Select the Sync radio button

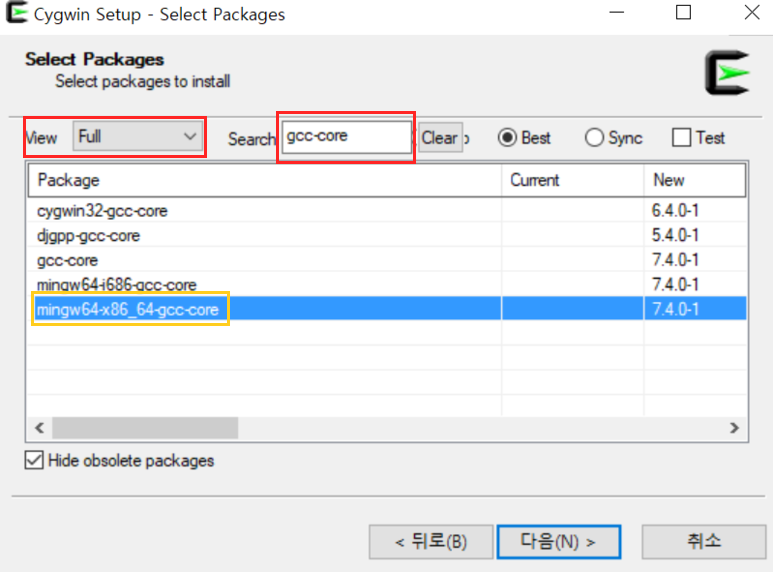pos(613,138)
